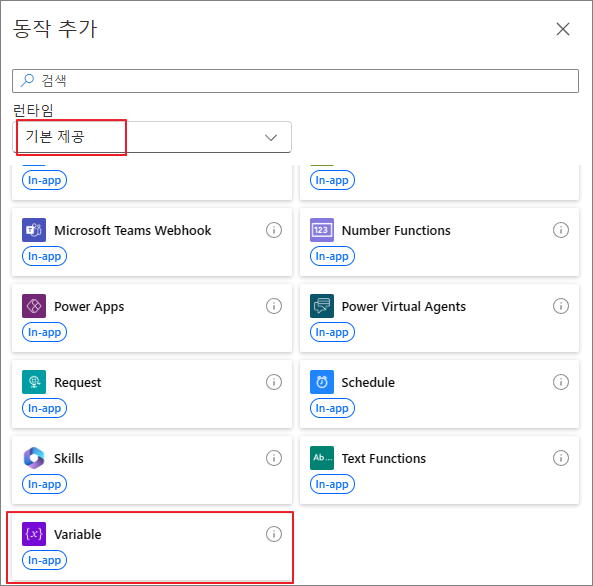Click the 검색 search input field

pos(295,81)
